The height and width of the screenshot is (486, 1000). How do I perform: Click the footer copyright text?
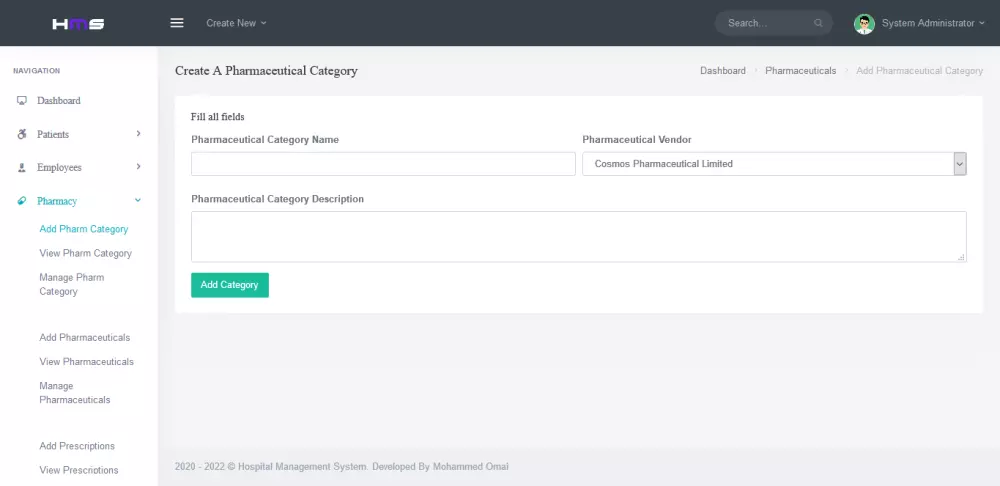coord(341,467)
